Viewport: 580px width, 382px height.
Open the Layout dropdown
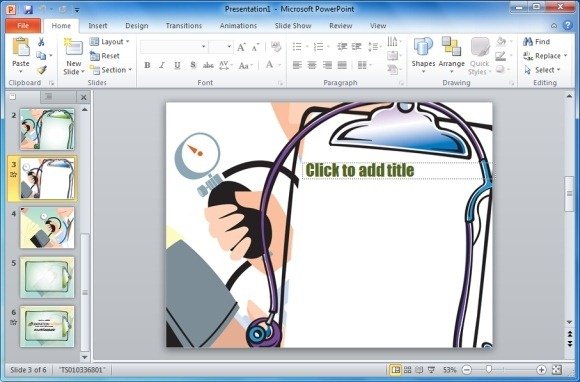coord(109,42)
